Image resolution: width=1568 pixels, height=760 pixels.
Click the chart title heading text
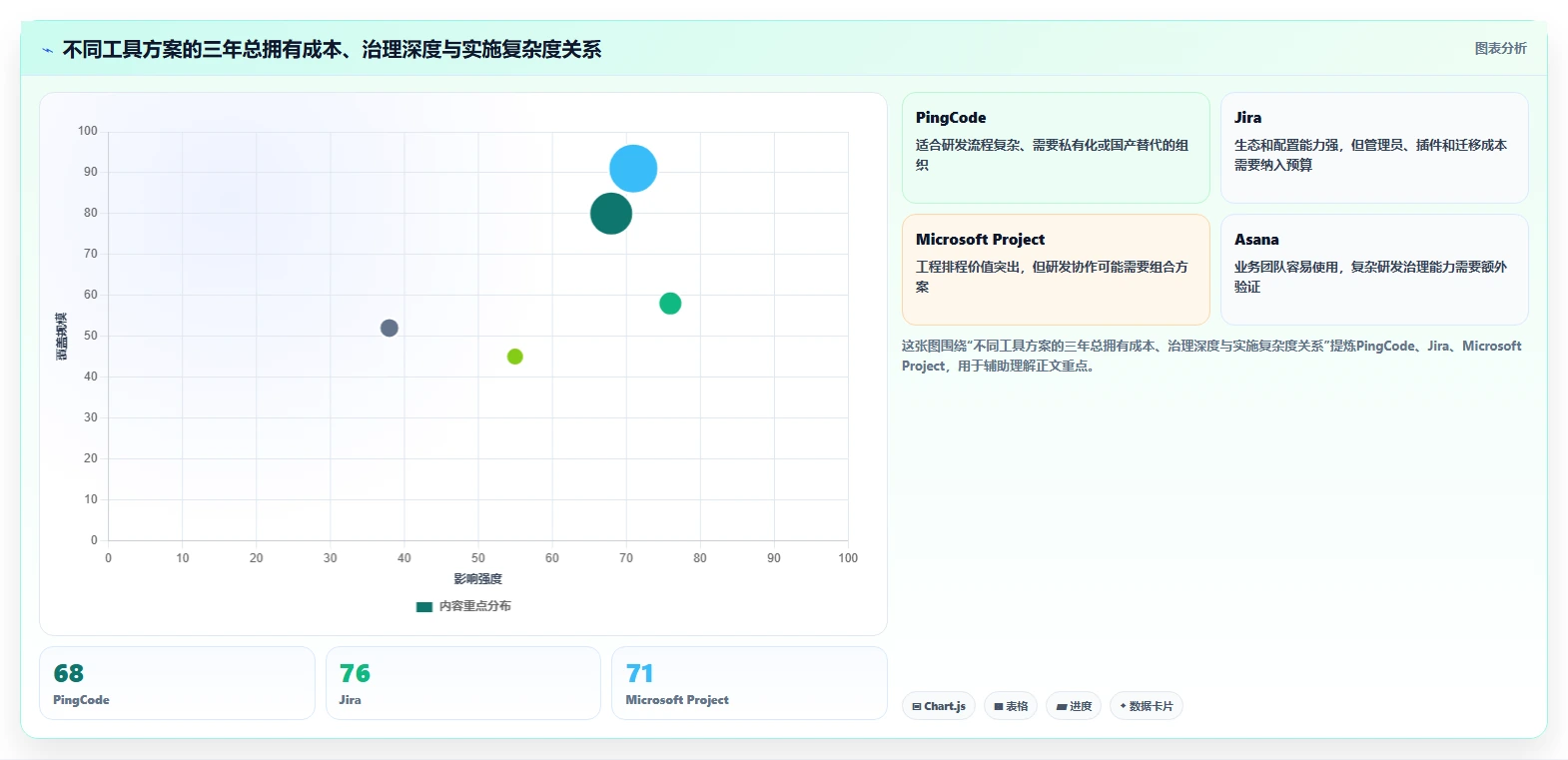332,50
